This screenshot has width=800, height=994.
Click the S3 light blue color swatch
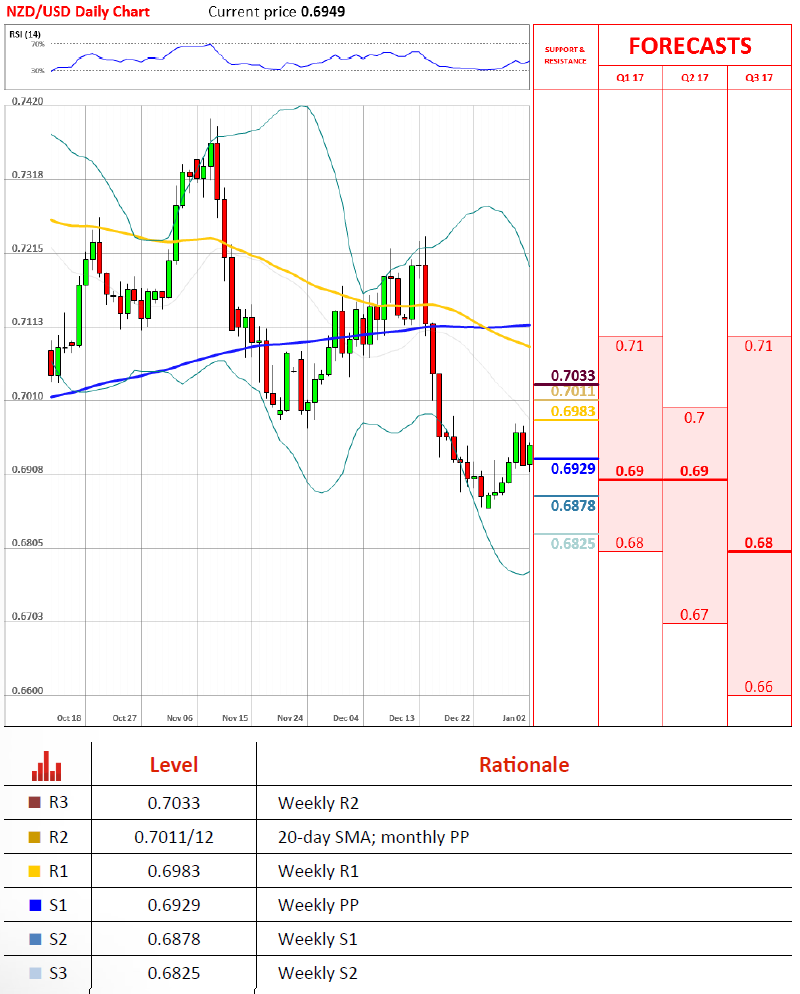click(x=35, y=973)
